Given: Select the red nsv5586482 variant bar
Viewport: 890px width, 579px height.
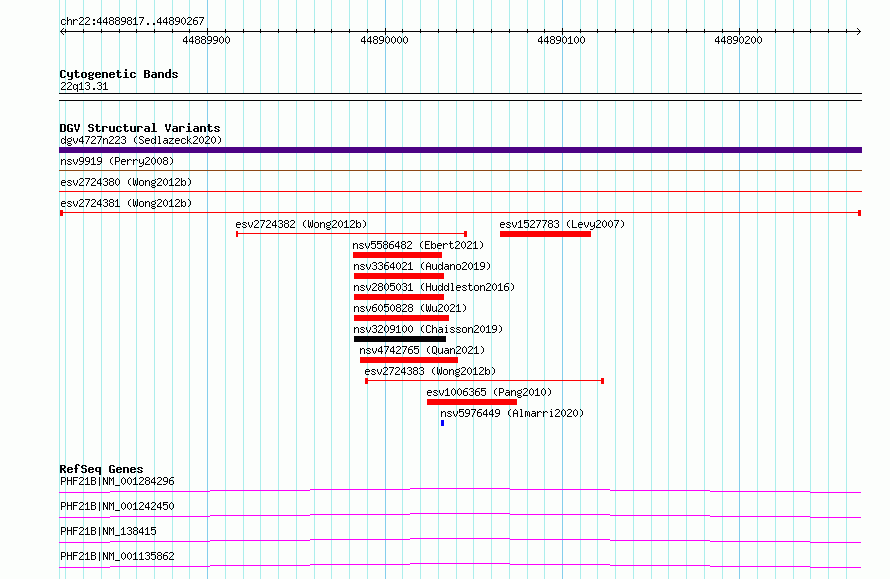Looking at the screenshot, I should pos(397,255).
